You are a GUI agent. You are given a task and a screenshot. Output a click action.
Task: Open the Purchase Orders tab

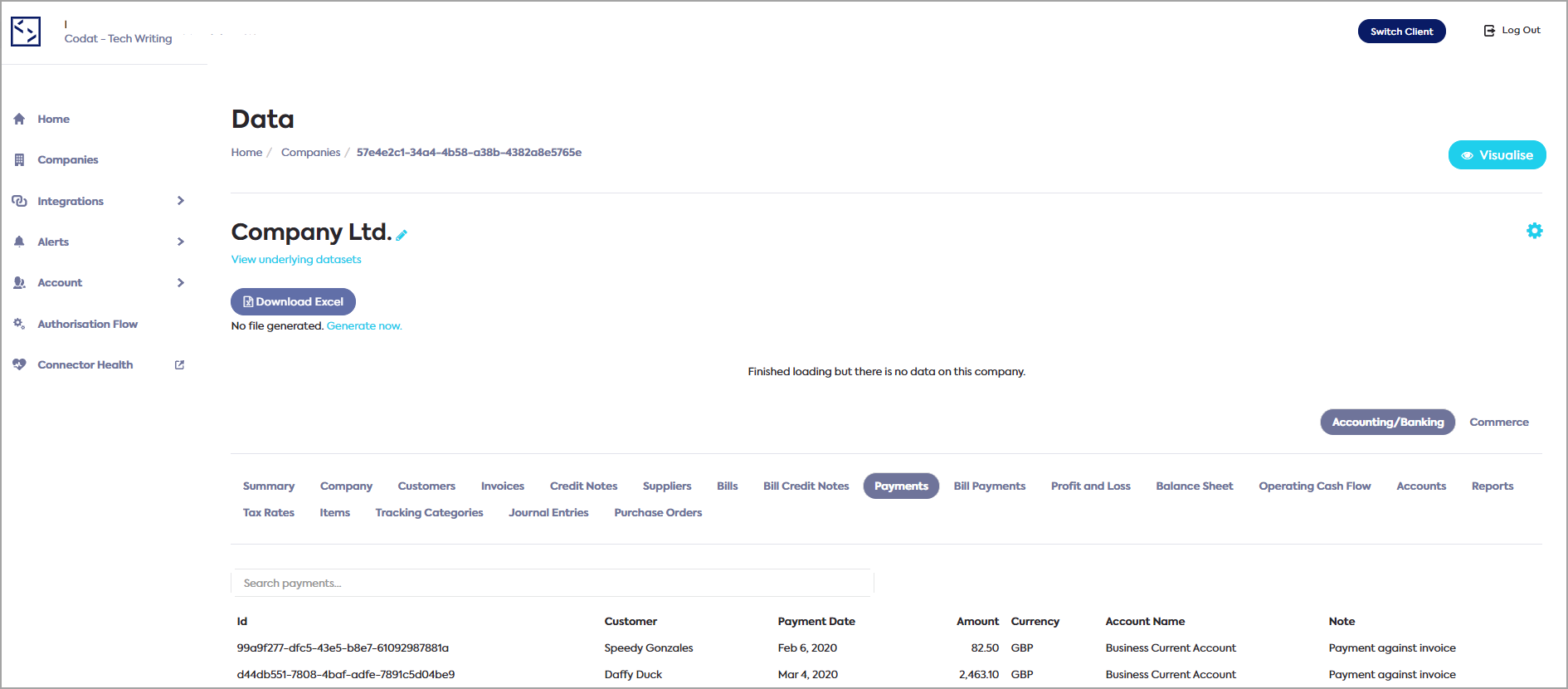pos(658,512)
